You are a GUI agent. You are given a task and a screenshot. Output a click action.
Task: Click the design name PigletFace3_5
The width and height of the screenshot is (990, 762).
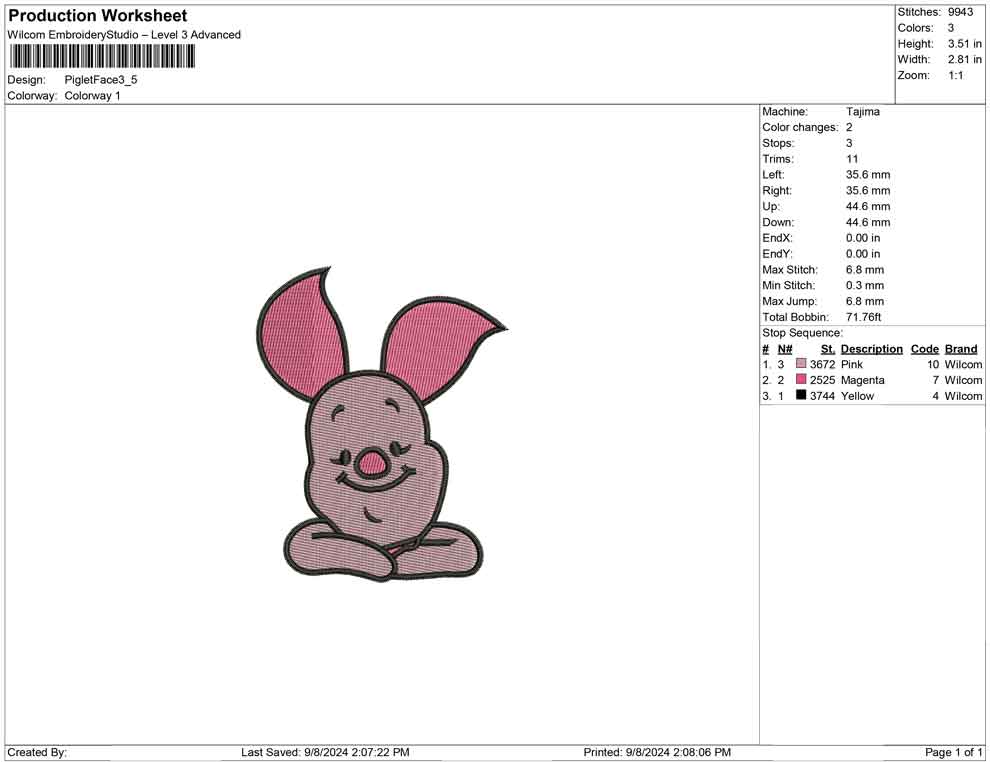pos(100,80)
